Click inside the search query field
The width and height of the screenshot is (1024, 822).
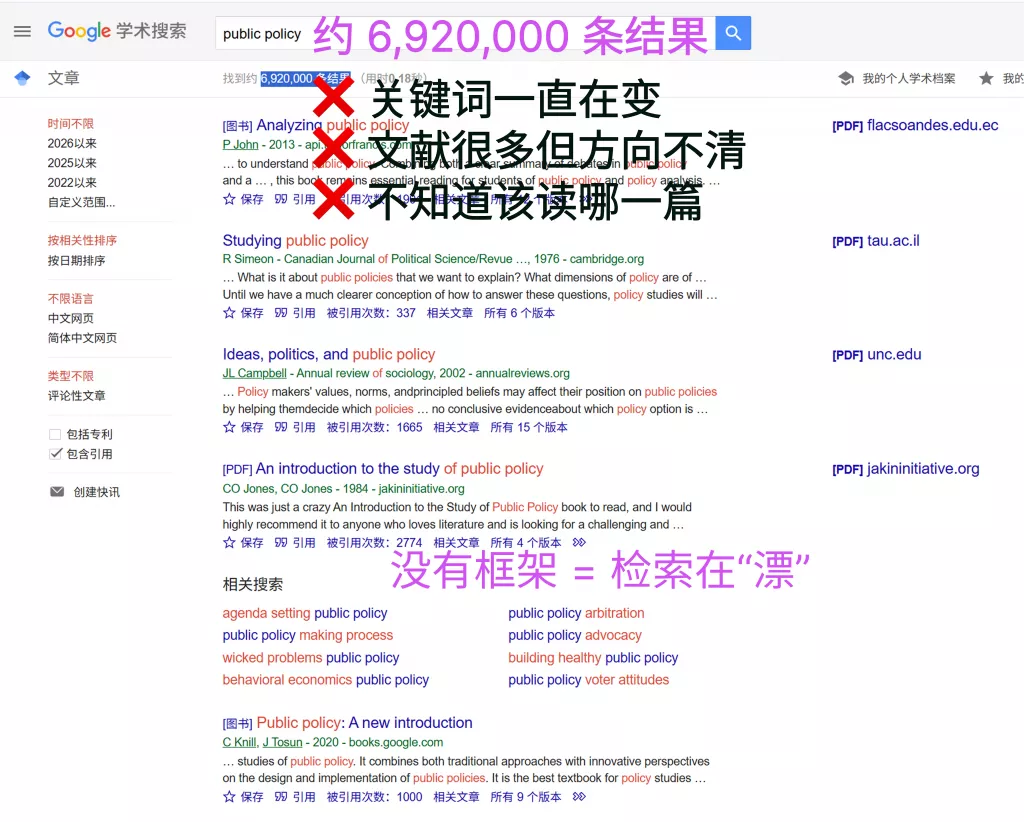[300, 33]
